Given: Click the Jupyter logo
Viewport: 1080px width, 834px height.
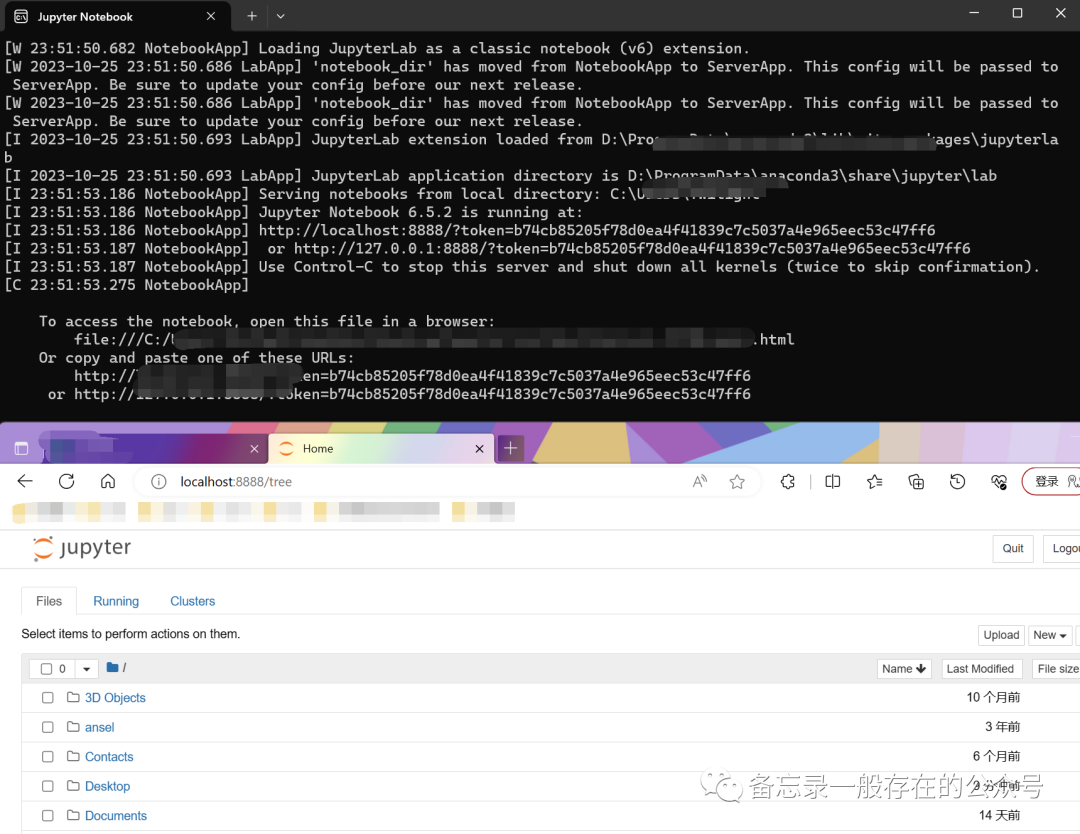Looking at the screenshot, I should (82, 548).
